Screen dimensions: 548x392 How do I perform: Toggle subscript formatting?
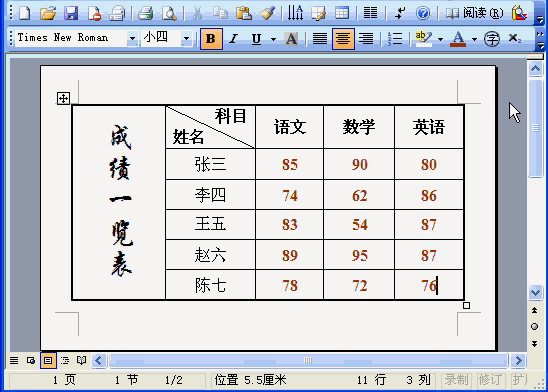pos(514,39)
